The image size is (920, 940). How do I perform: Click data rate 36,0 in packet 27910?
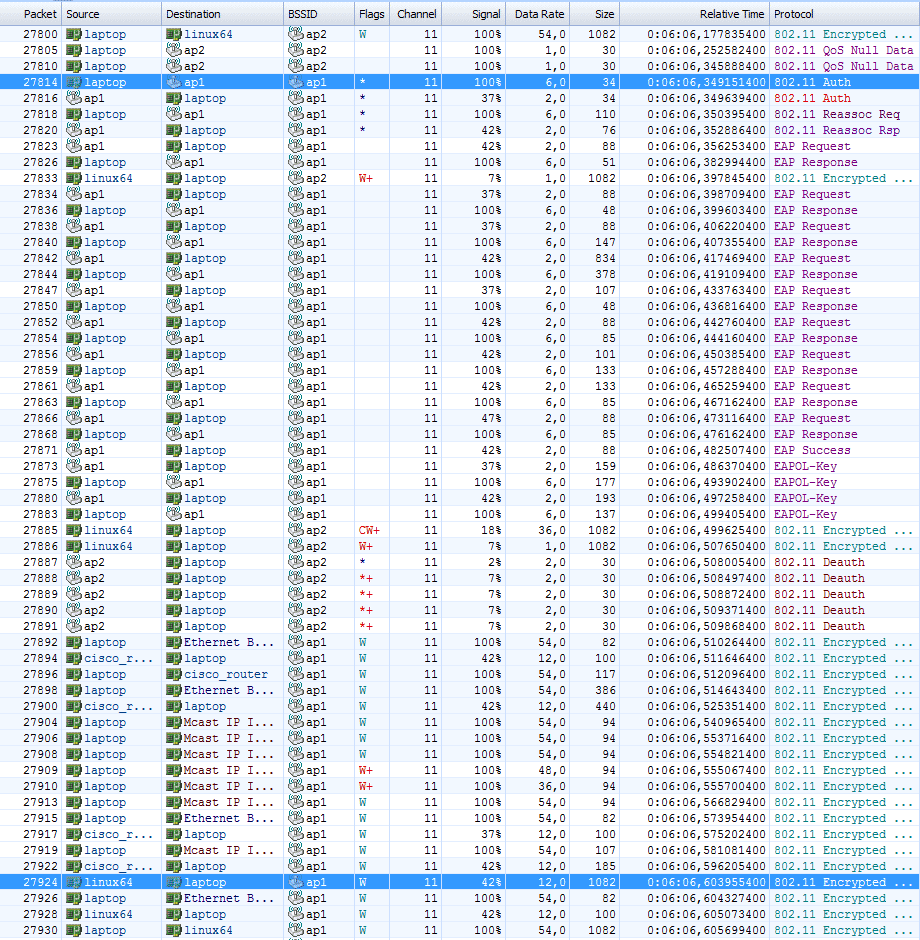tap(551, 786)
